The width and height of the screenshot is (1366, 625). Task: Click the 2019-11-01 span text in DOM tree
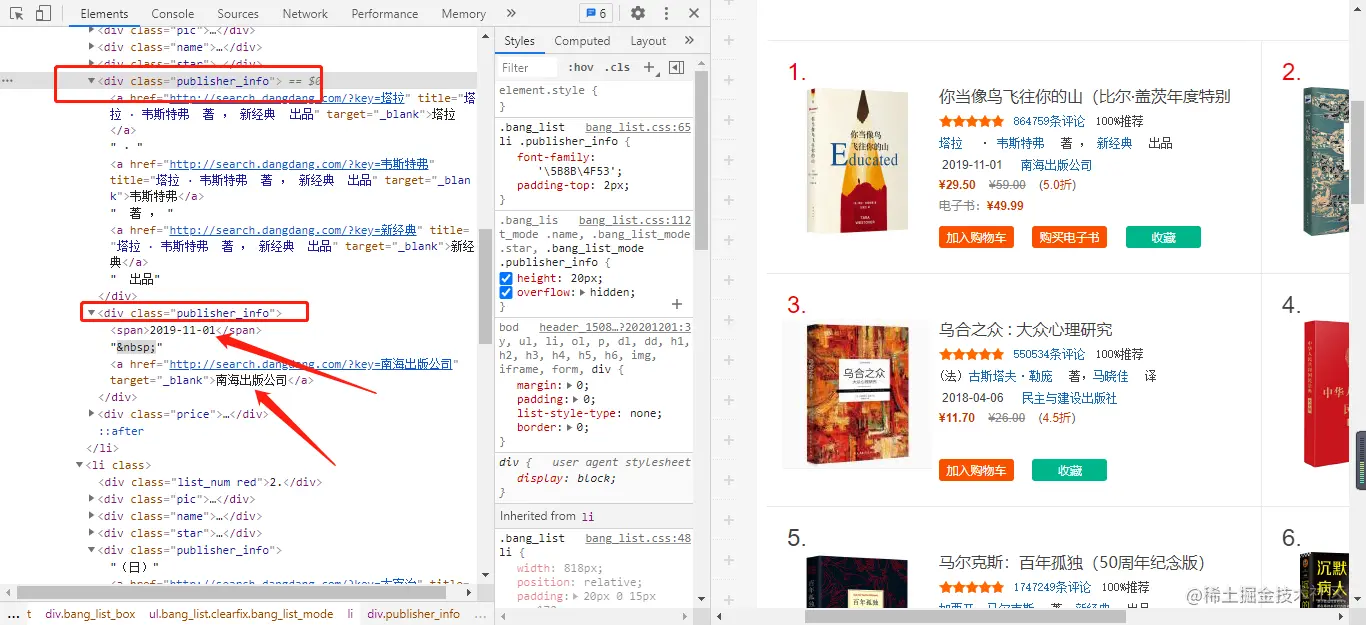182,331
